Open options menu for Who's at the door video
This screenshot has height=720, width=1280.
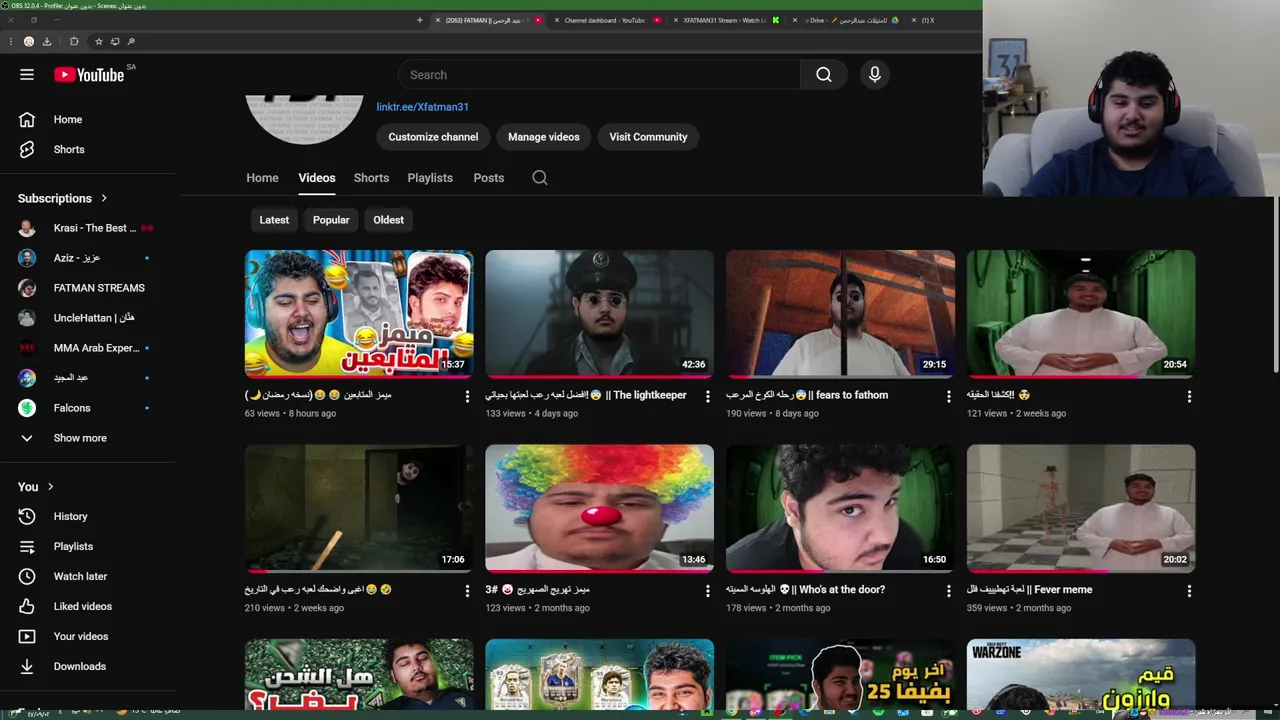click(x=949, y=591)
